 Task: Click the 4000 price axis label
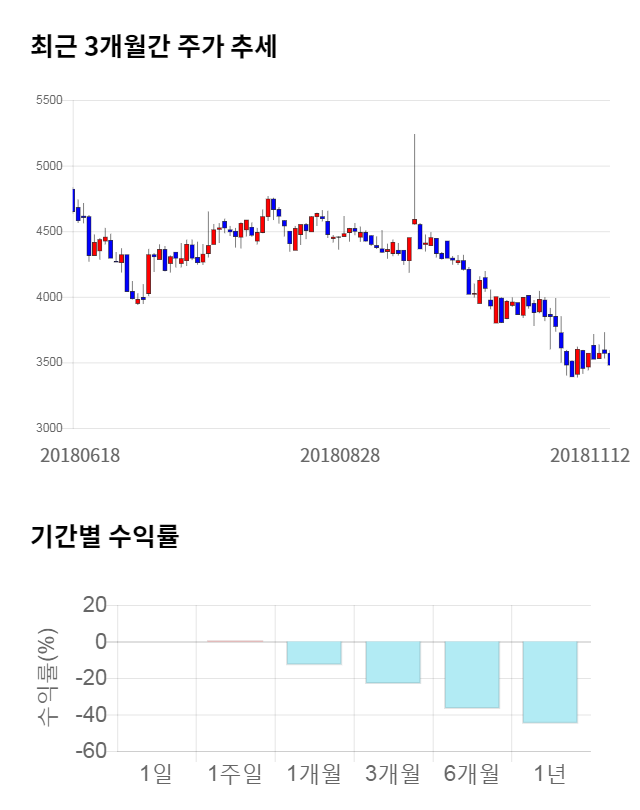tap(48, 297)
